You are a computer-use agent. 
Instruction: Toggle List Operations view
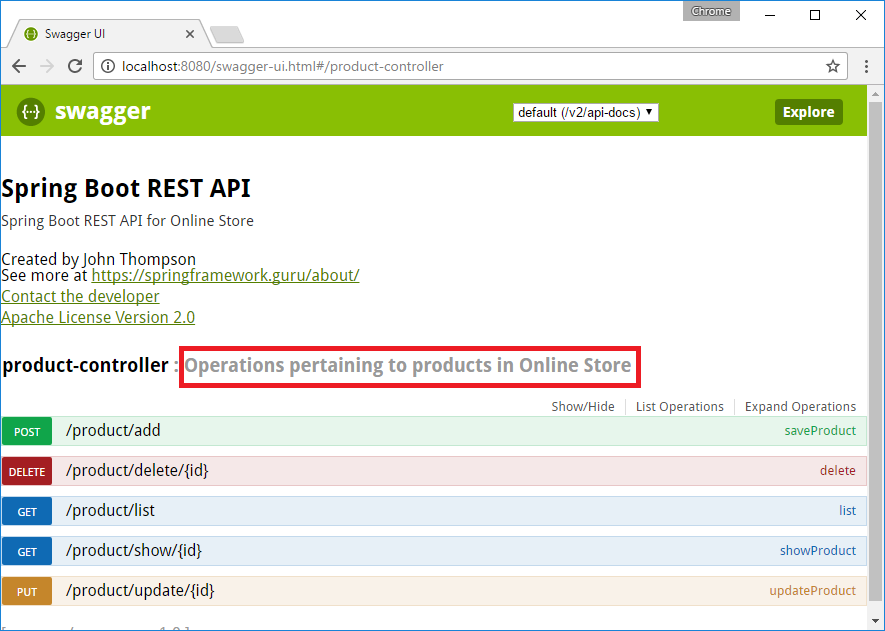(x=679, y=407)
